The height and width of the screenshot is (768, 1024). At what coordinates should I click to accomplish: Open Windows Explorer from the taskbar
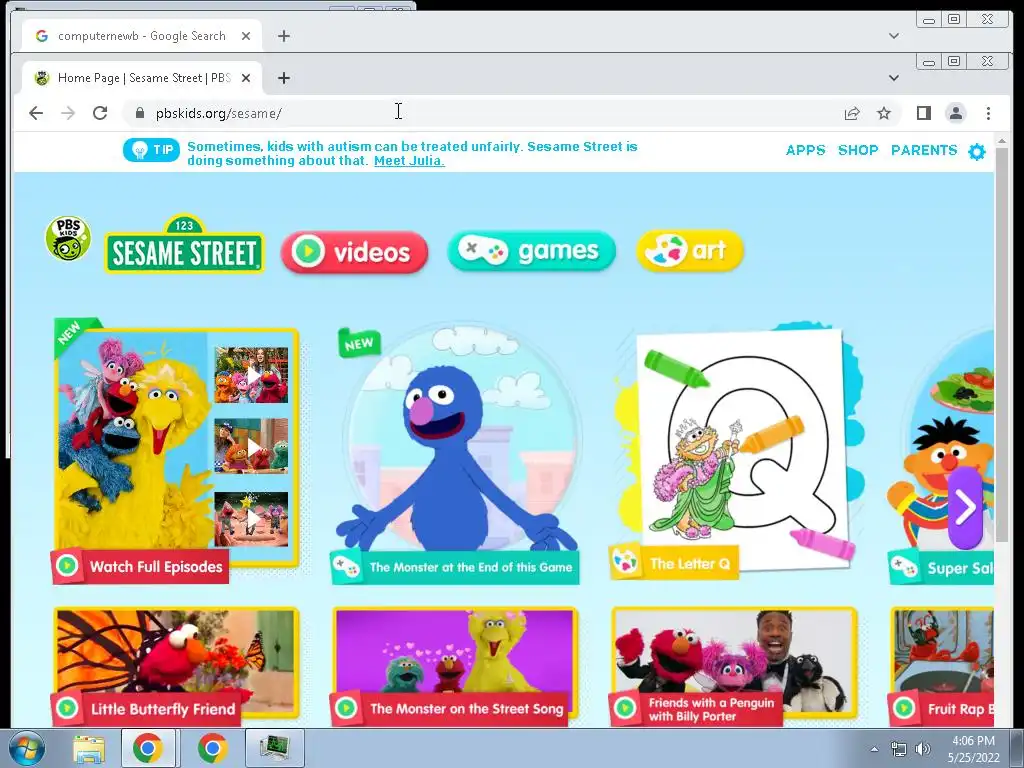[x=88, y=748]
